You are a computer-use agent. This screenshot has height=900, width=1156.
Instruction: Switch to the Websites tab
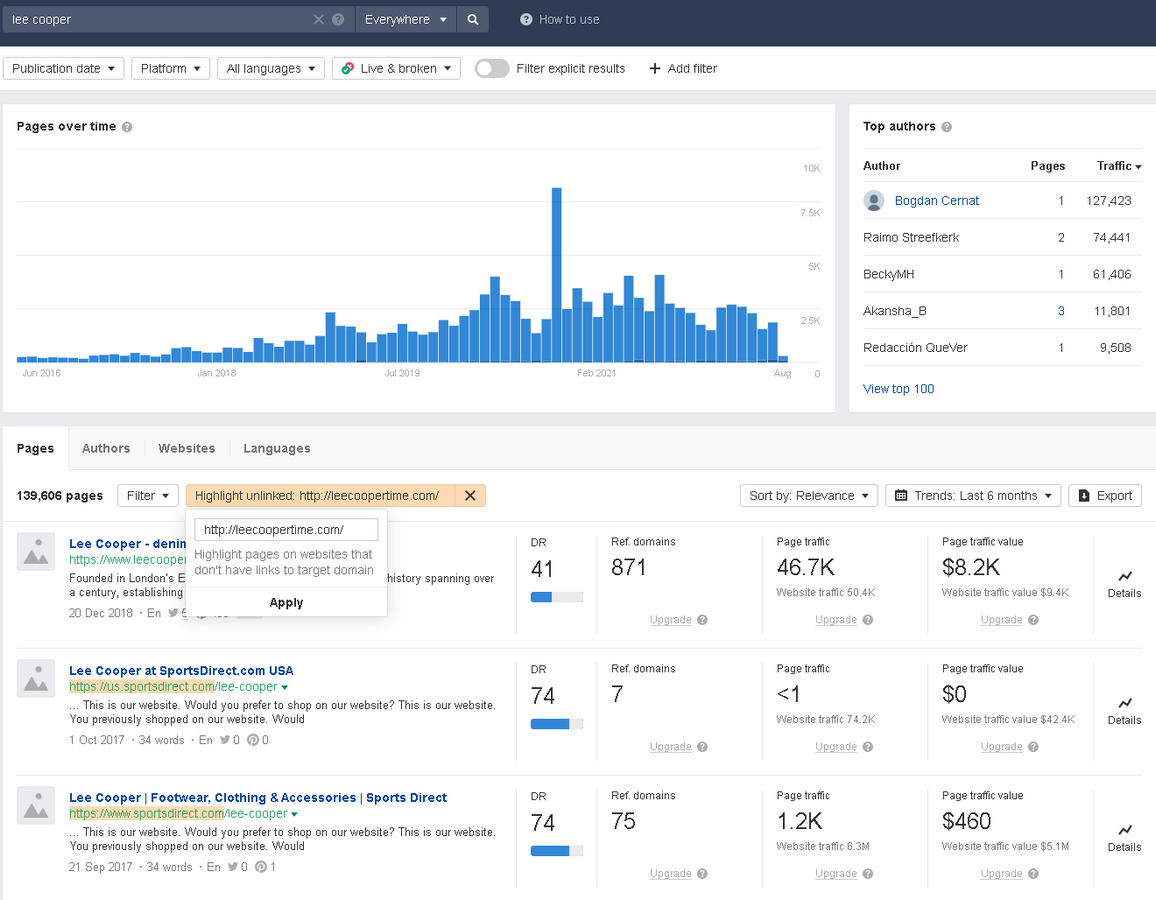(x=187, y=448)
